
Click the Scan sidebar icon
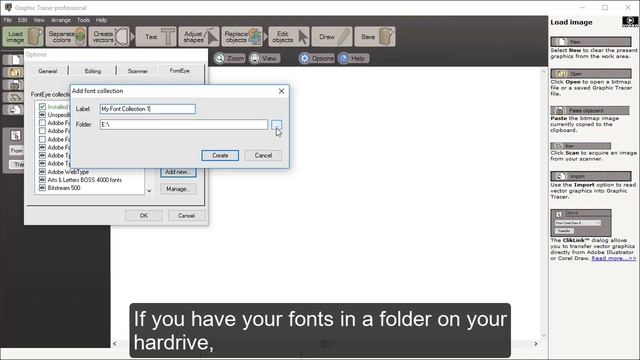click(13, 98)
